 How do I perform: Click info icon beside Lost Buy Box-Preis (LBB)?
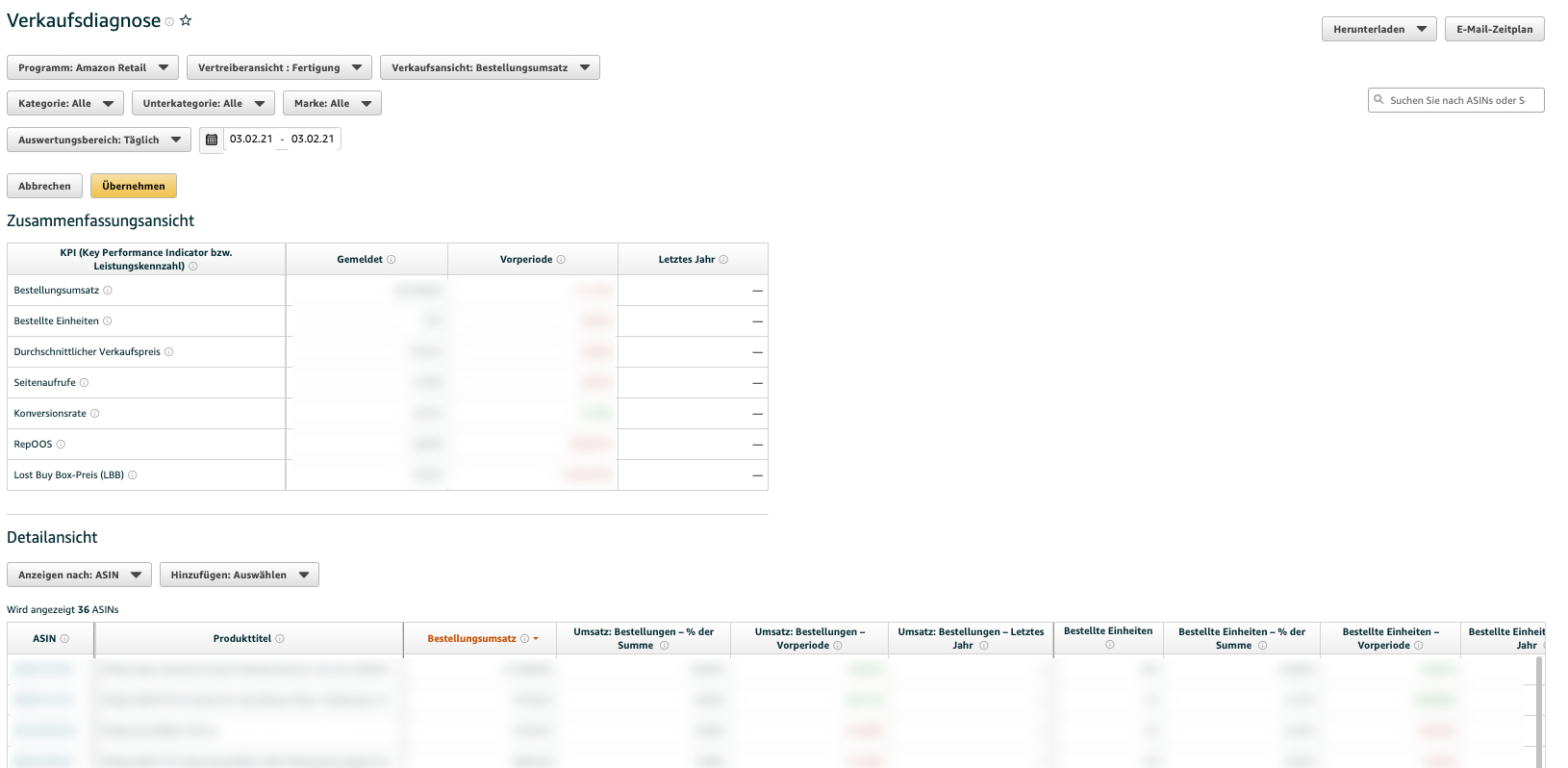coord(133,475)
